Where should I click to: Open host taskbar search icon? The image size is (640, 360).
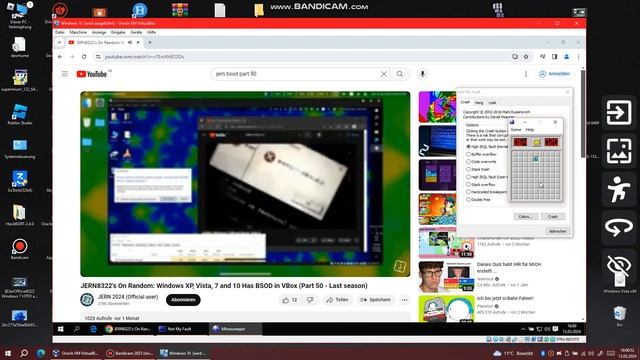(x=24, y=353)
